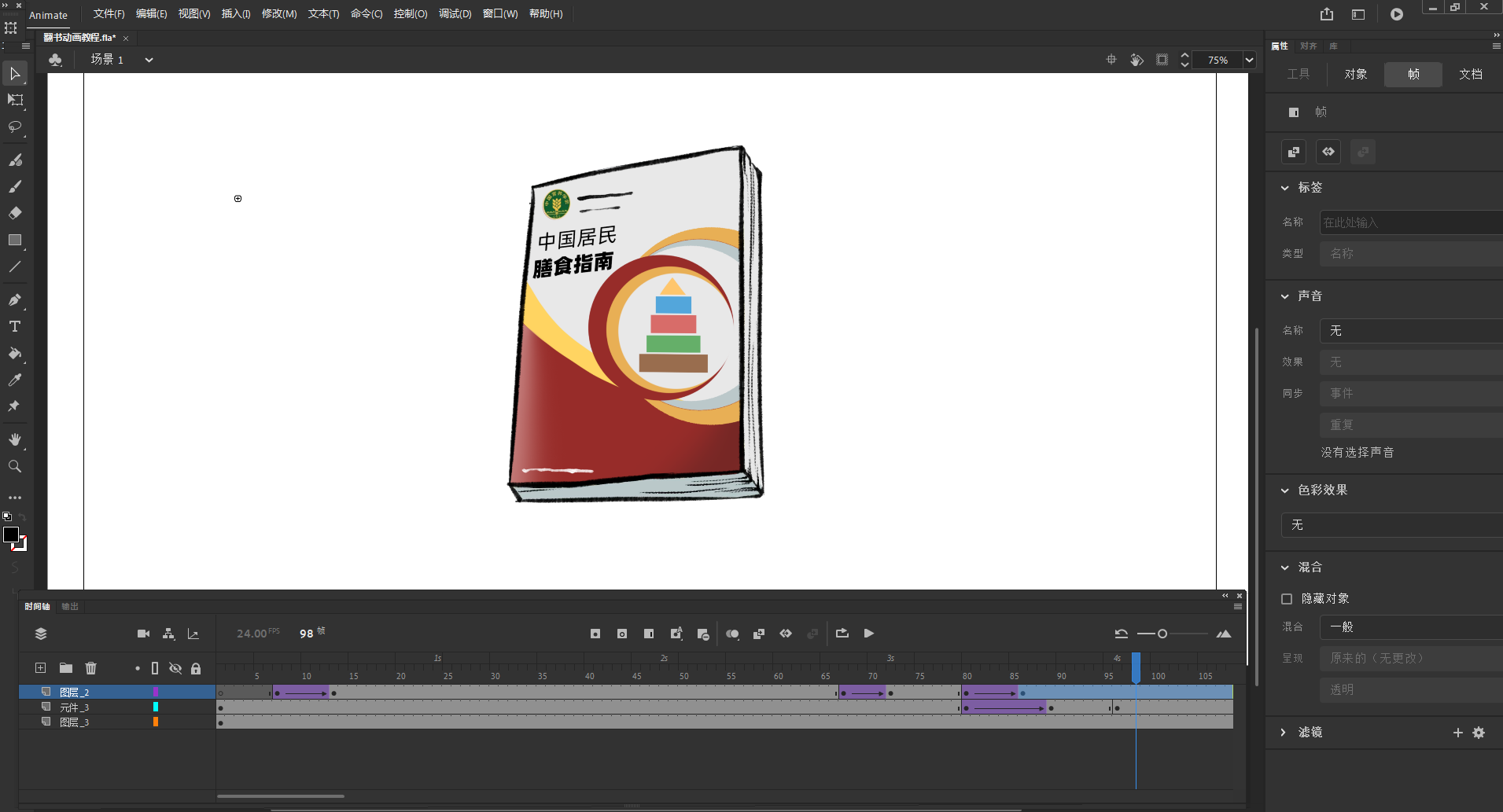Open the 文件(F) menu
Image resolution: width=1503 pixels, height=812 pixels.
click(x=109, y=14)
